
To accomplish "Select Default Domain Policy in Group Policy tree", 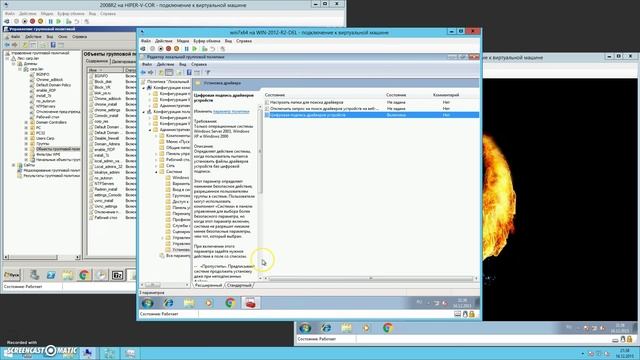I will [53, 85].
